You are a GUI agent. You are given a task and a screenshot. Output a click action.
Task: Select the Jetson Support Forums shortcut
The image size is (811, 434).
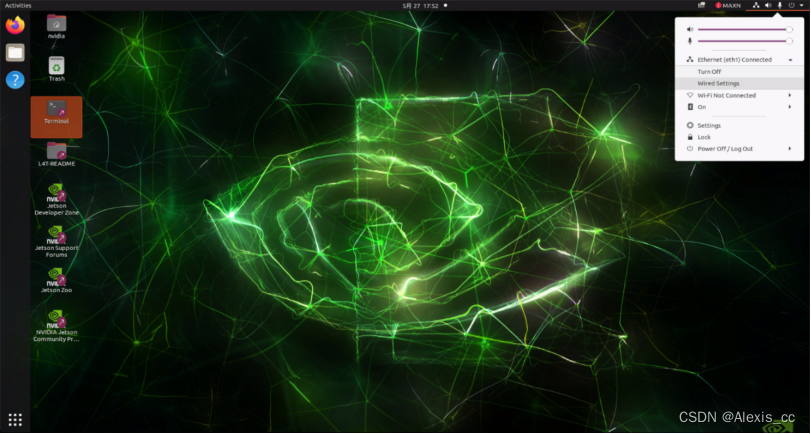[x=56, y=242]
